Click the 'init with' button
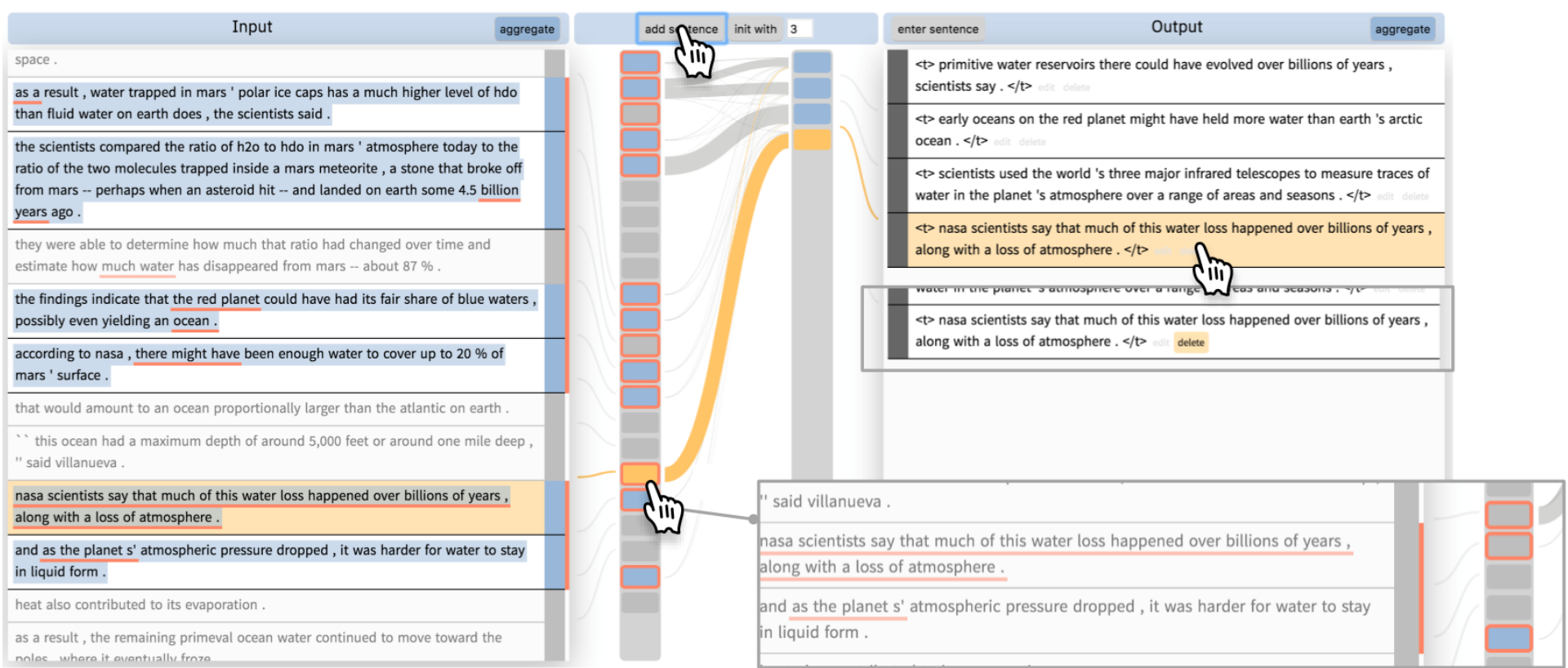The width and height of the screenshot is (1568, 668). click(x=755, y=29)
